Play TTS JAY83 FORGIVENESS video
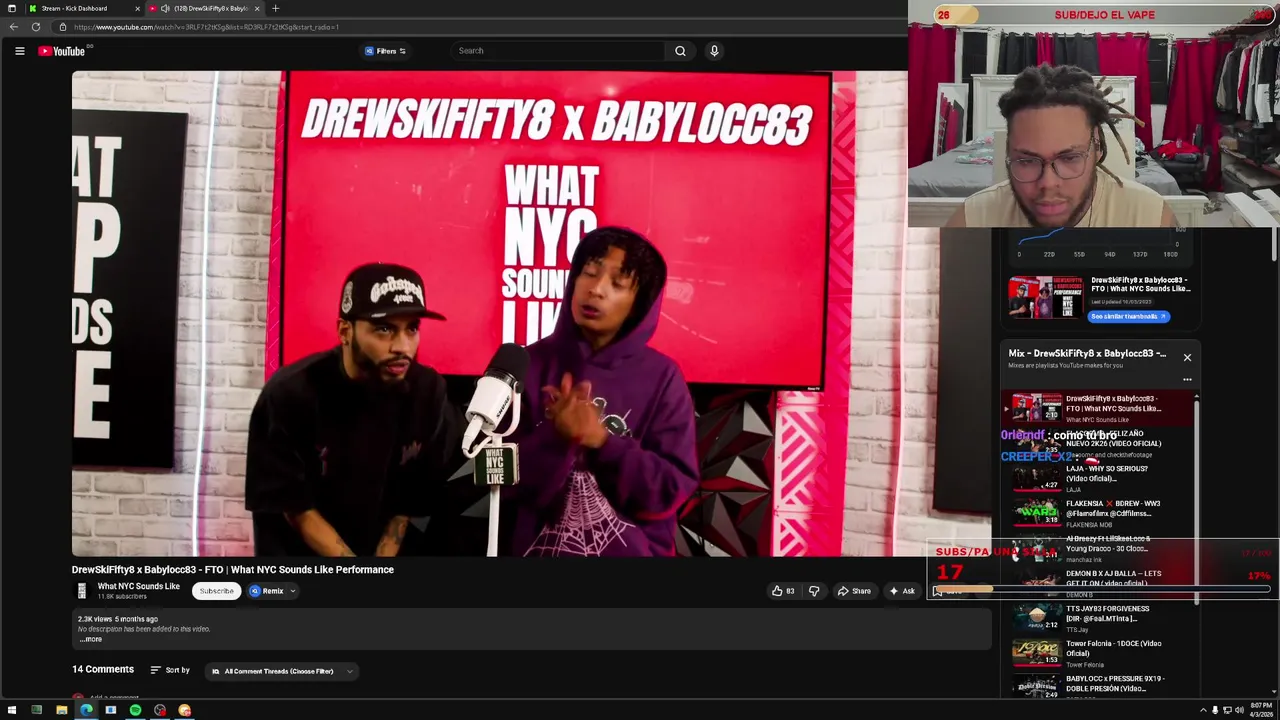Screen dimensions: 1280x720 pyautogui.click(x=1098, y=618)
